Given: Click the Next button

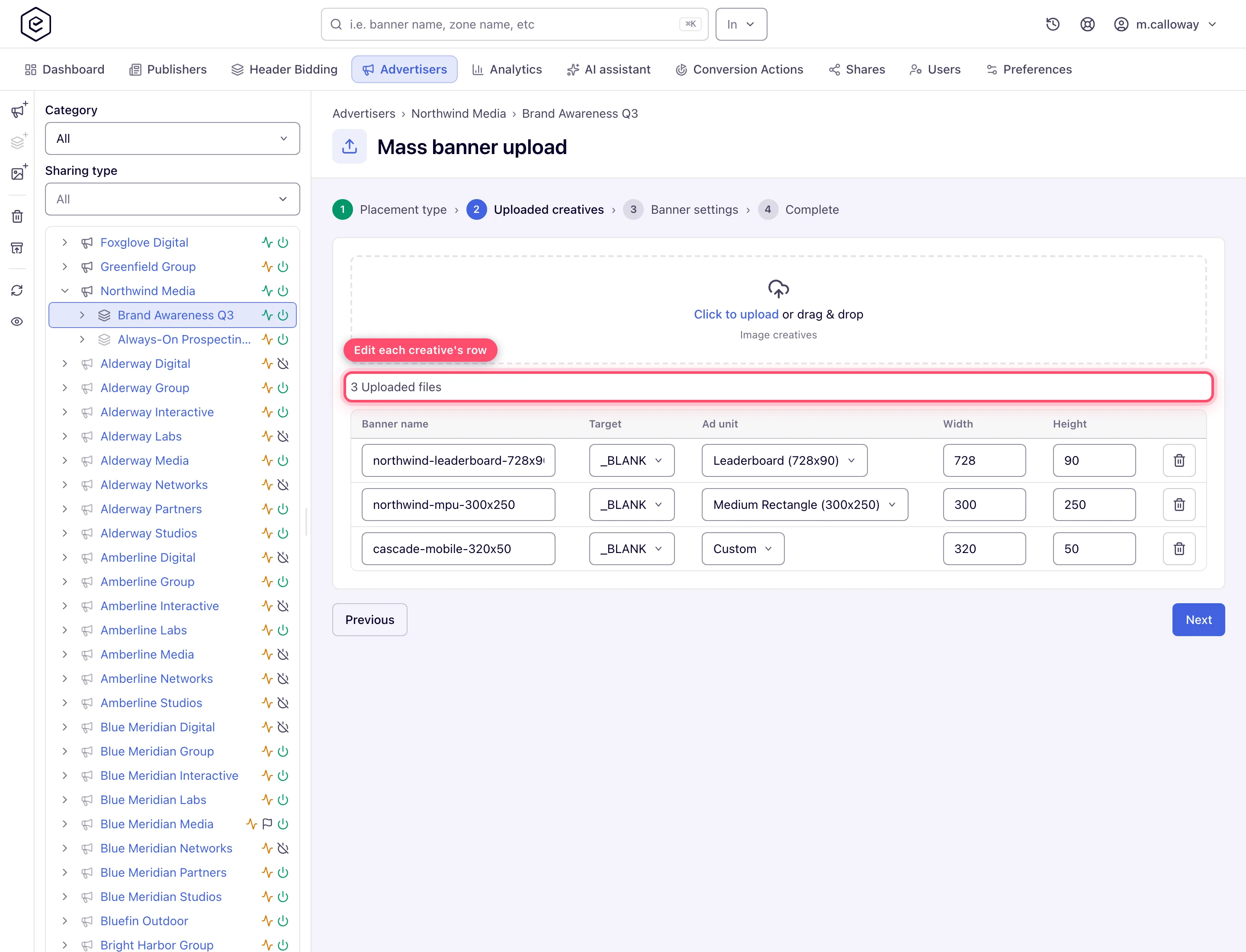Looking at the screenshot, I should (x=1198, y=619).
